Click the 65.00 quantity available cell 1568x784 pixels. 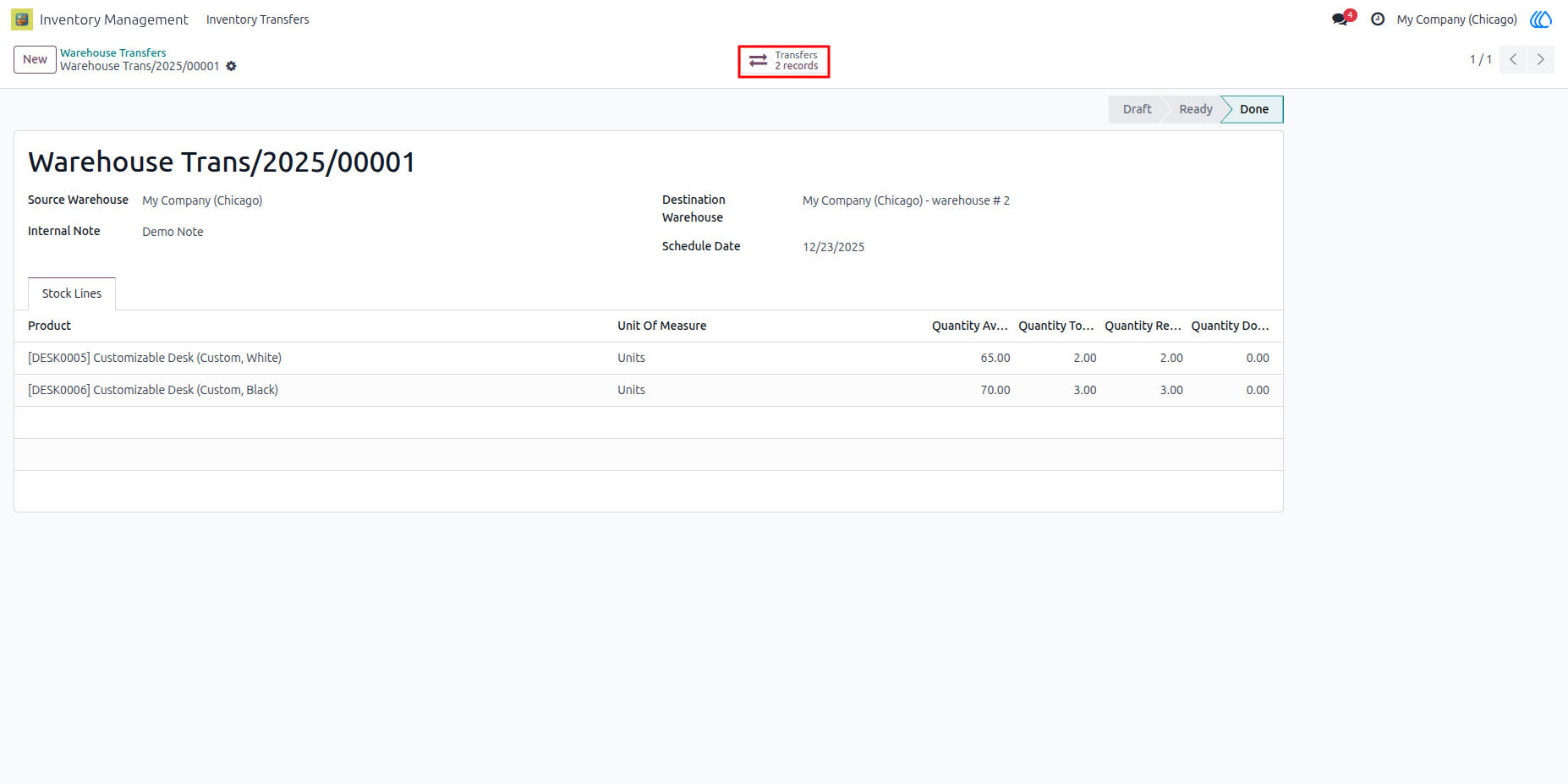(x=995, y=358)
